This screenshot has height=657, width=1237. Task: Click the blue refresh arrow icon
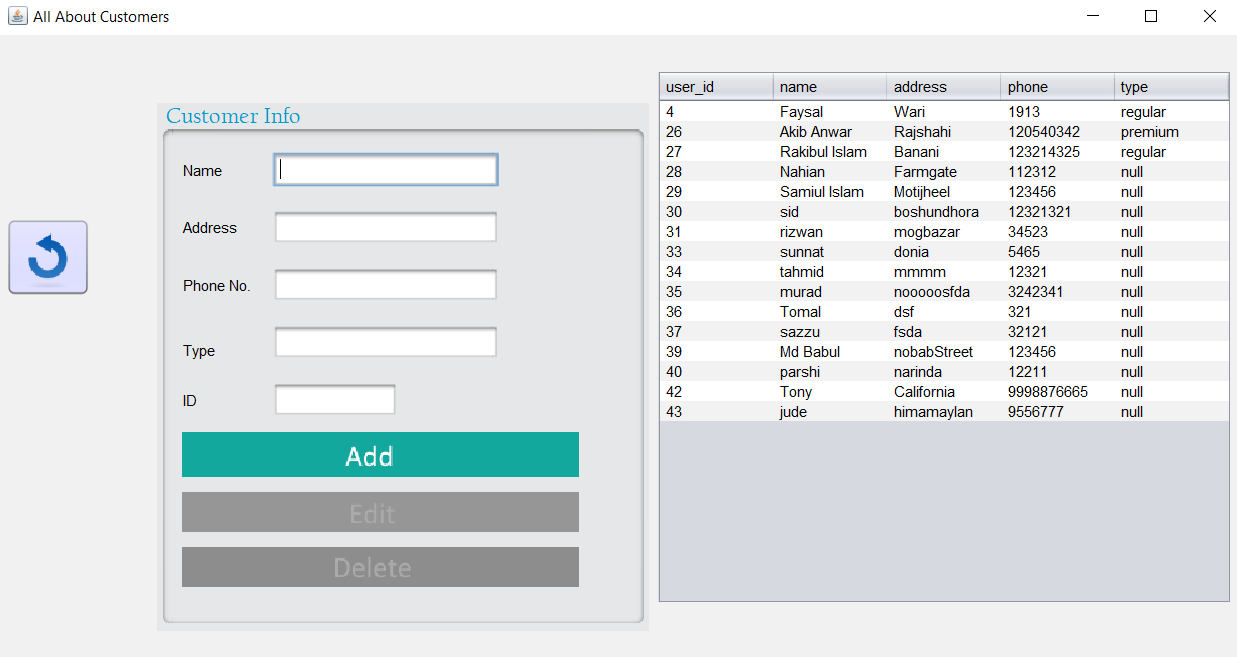pos(48,257)
